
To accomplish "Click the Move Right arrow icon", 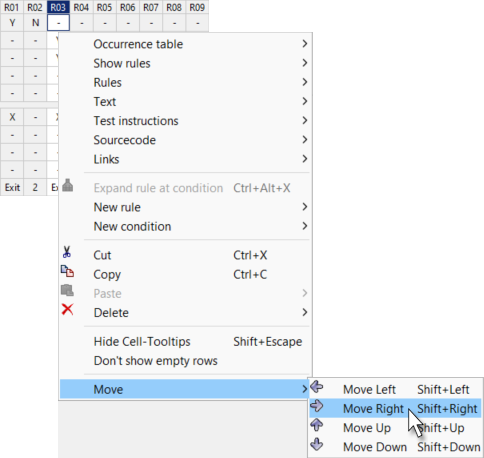I will click(x=317, y=406).
